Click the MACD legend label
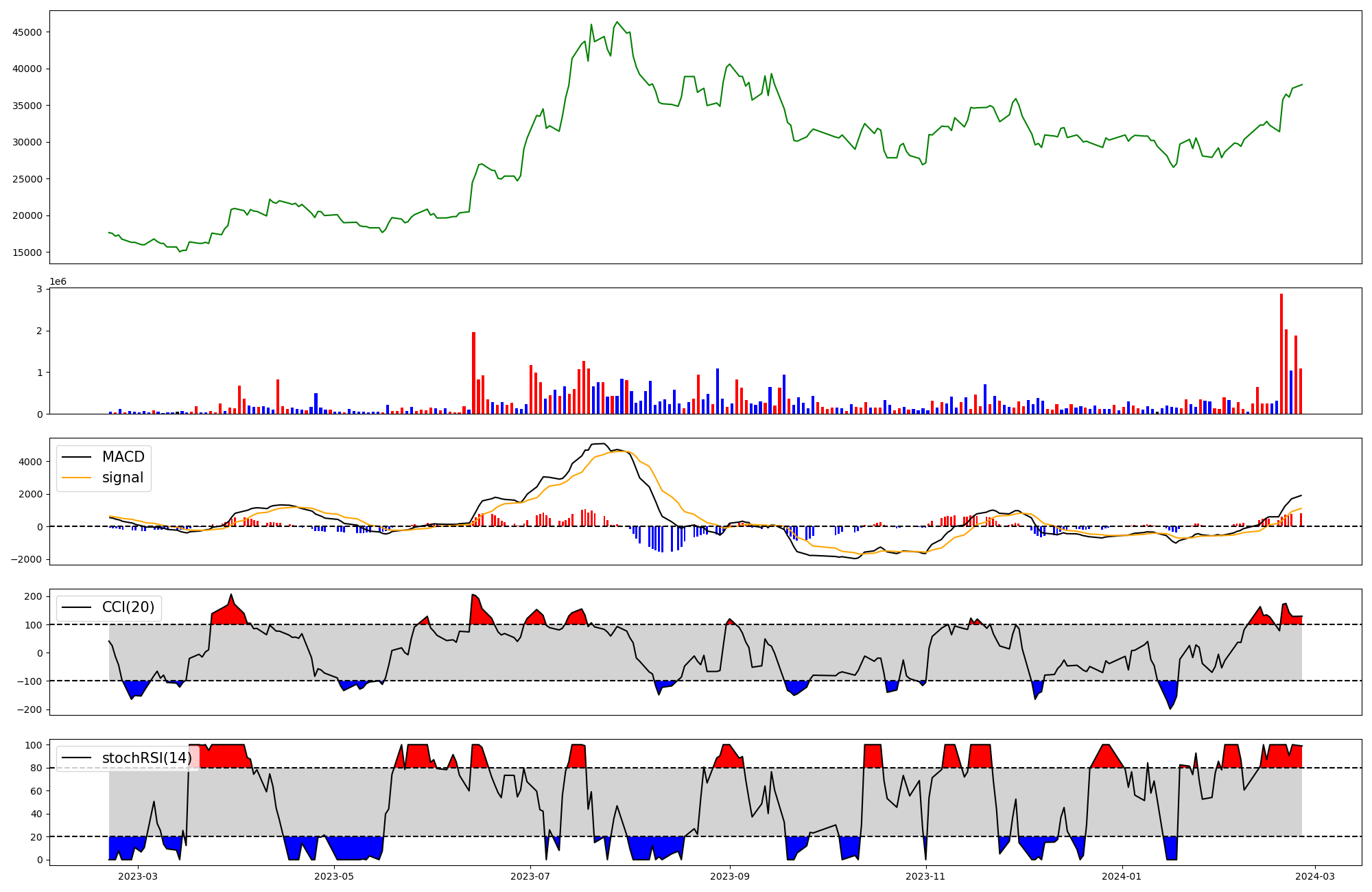This screenshot has height=892, width=1372. (x=123, y=457)
